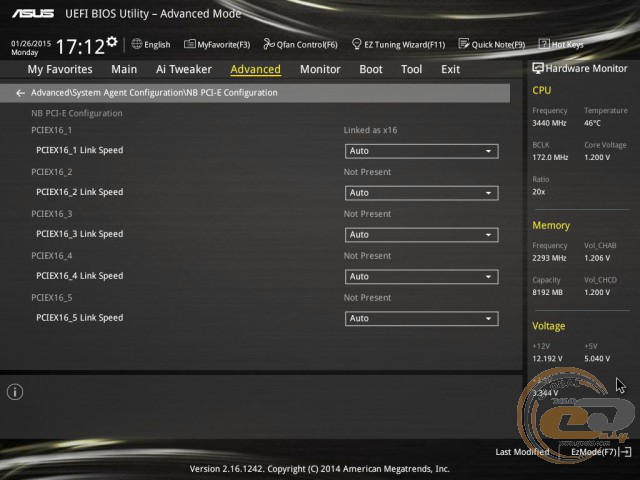640x480 pixels.
Task: Click the back arrow in breadcrumb bar
Action: [20, 93]
